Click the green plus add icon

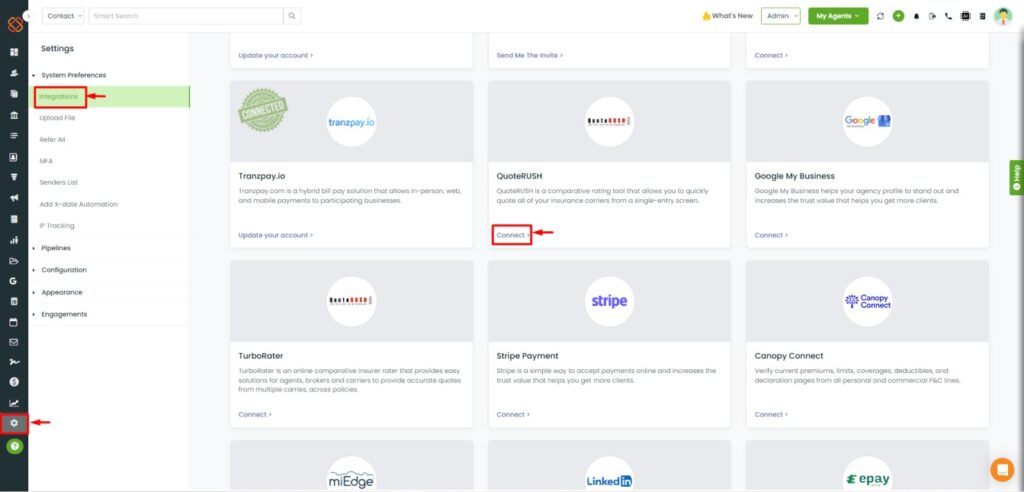899,16
